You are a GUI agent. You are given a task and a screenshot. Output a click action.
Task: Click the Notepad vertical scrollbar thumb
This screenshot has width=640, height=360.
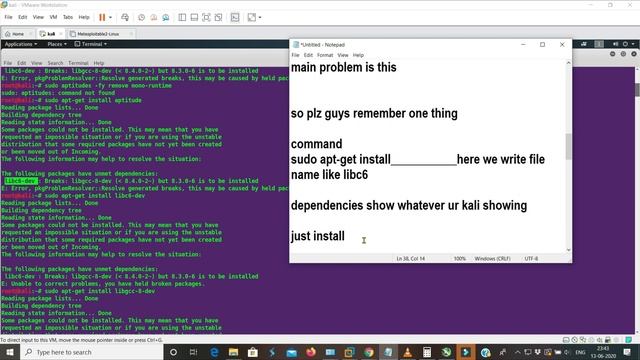click(x=568, y=147)
